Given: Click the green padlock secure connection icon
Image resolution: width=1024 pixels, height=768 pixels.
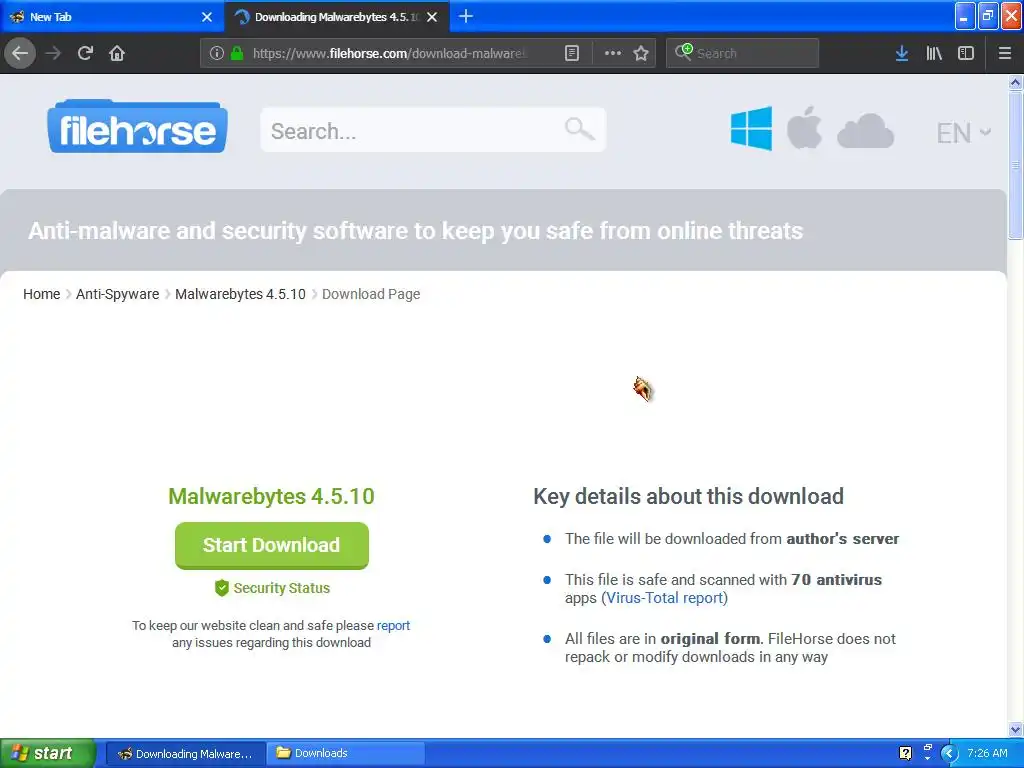Looking at the screenshot, I should point(237,53).
